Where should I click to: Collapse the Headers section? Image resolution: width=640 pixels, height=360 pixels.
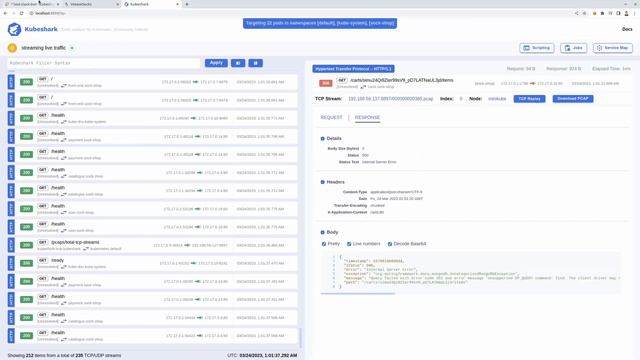(322, 182)
